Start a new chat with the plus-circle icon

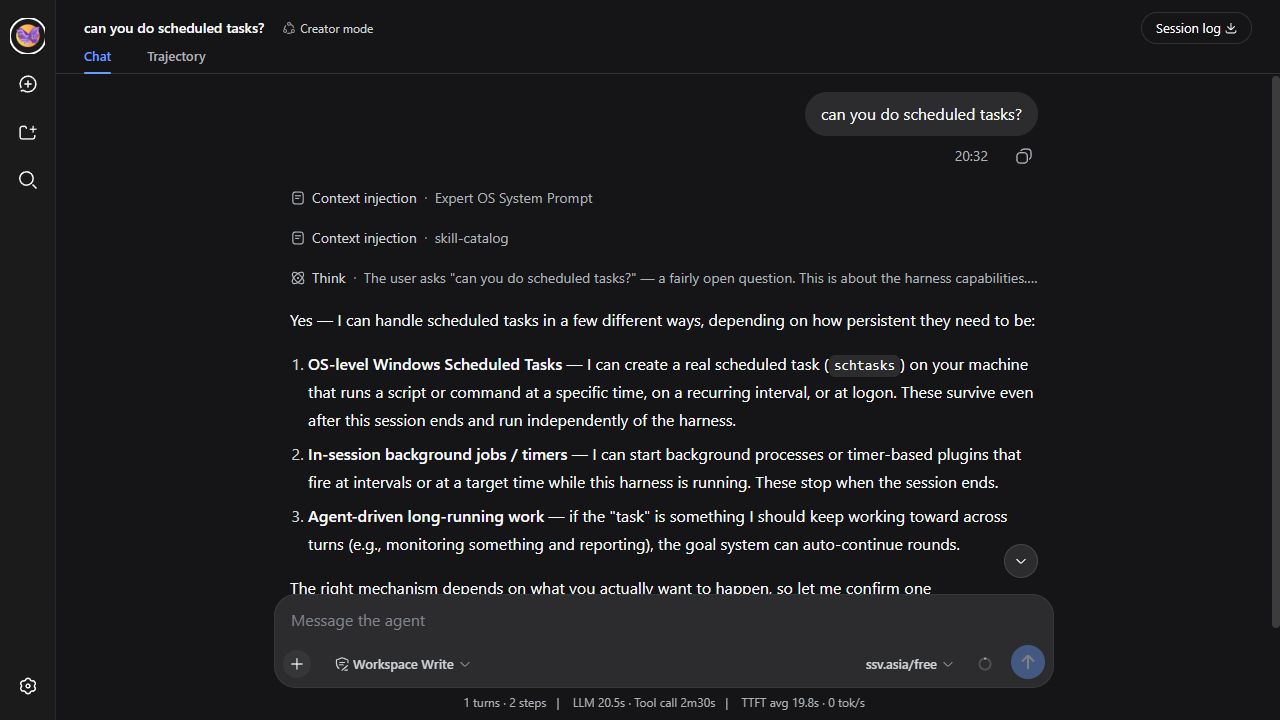[28, 84]
